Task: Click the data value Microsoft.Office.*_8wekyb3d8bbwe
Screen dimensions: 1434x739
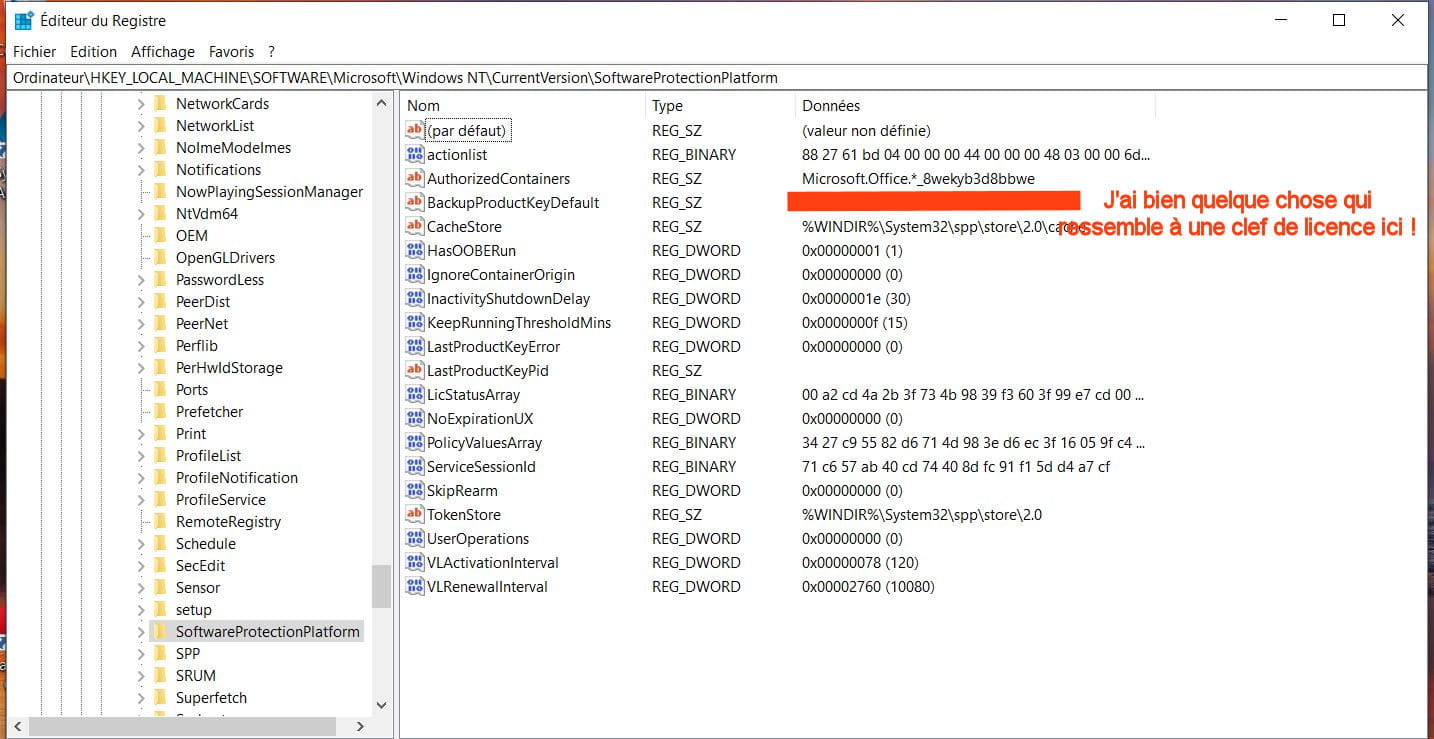Action: point(918,178)
